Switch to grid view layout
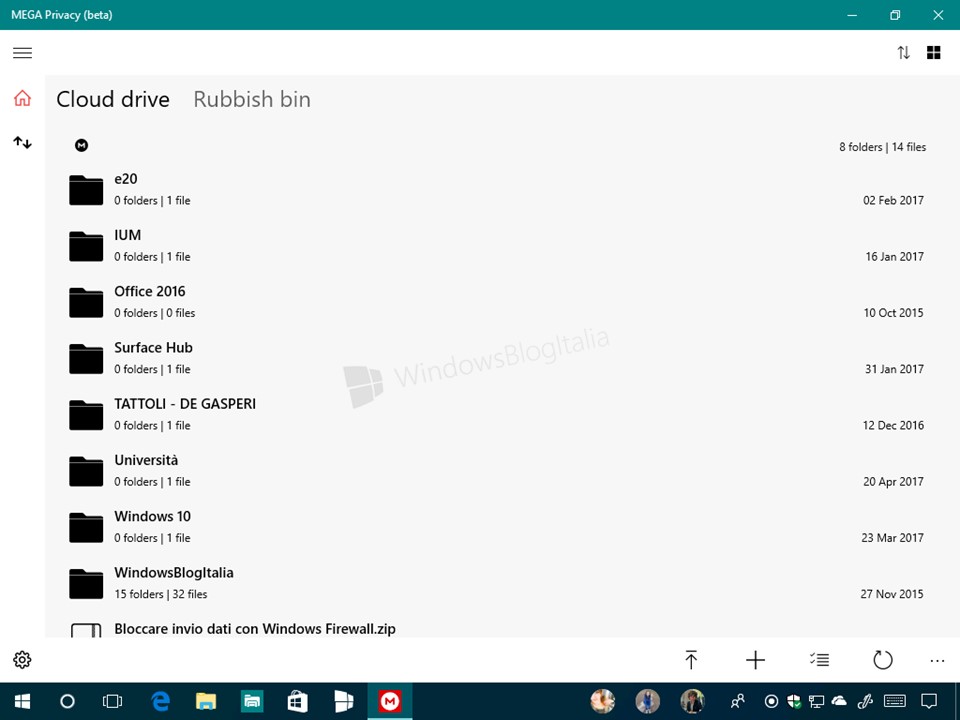This screenshot has width=960, height=720. pyautogui.click(x=934, y=53)
